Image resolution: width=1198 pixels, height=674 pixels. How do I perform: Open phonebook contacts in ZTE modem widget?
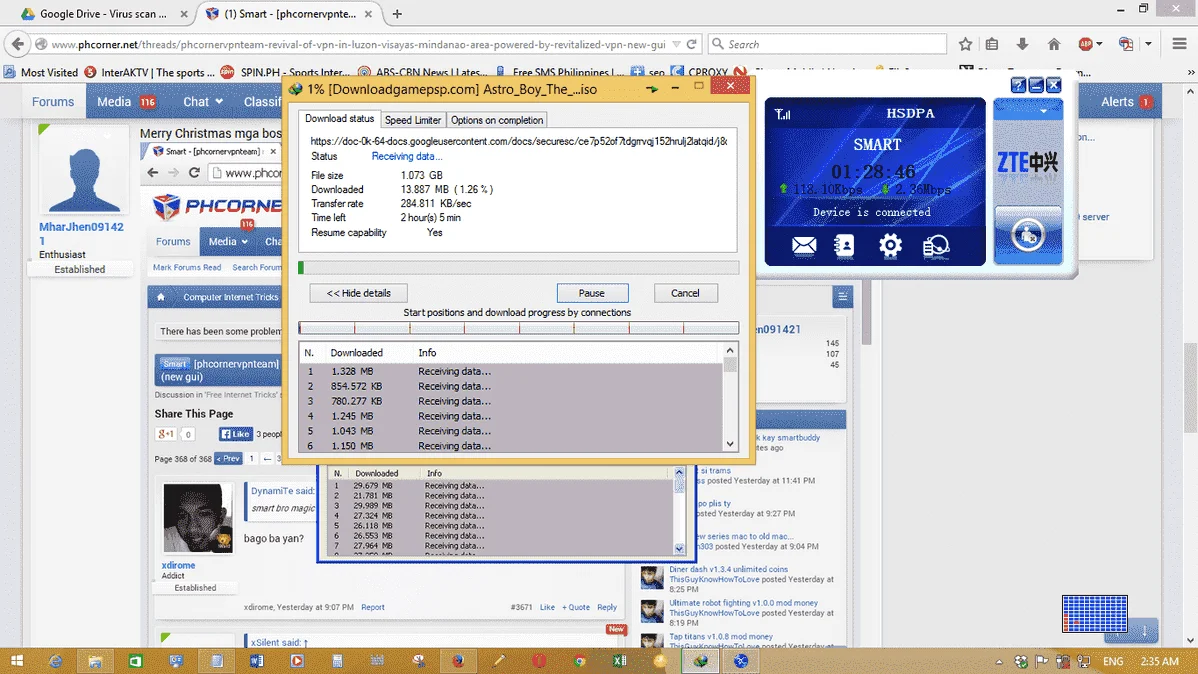coord(844,246)
